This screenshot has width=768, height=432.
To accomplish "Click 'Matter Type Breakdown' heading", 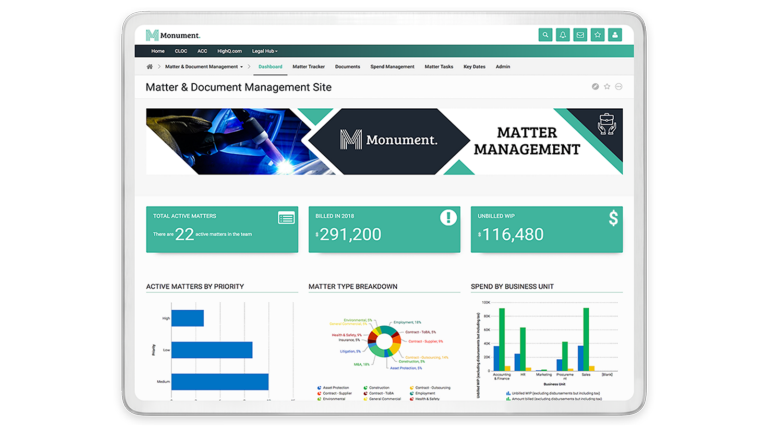I will (x=353, y=287).
